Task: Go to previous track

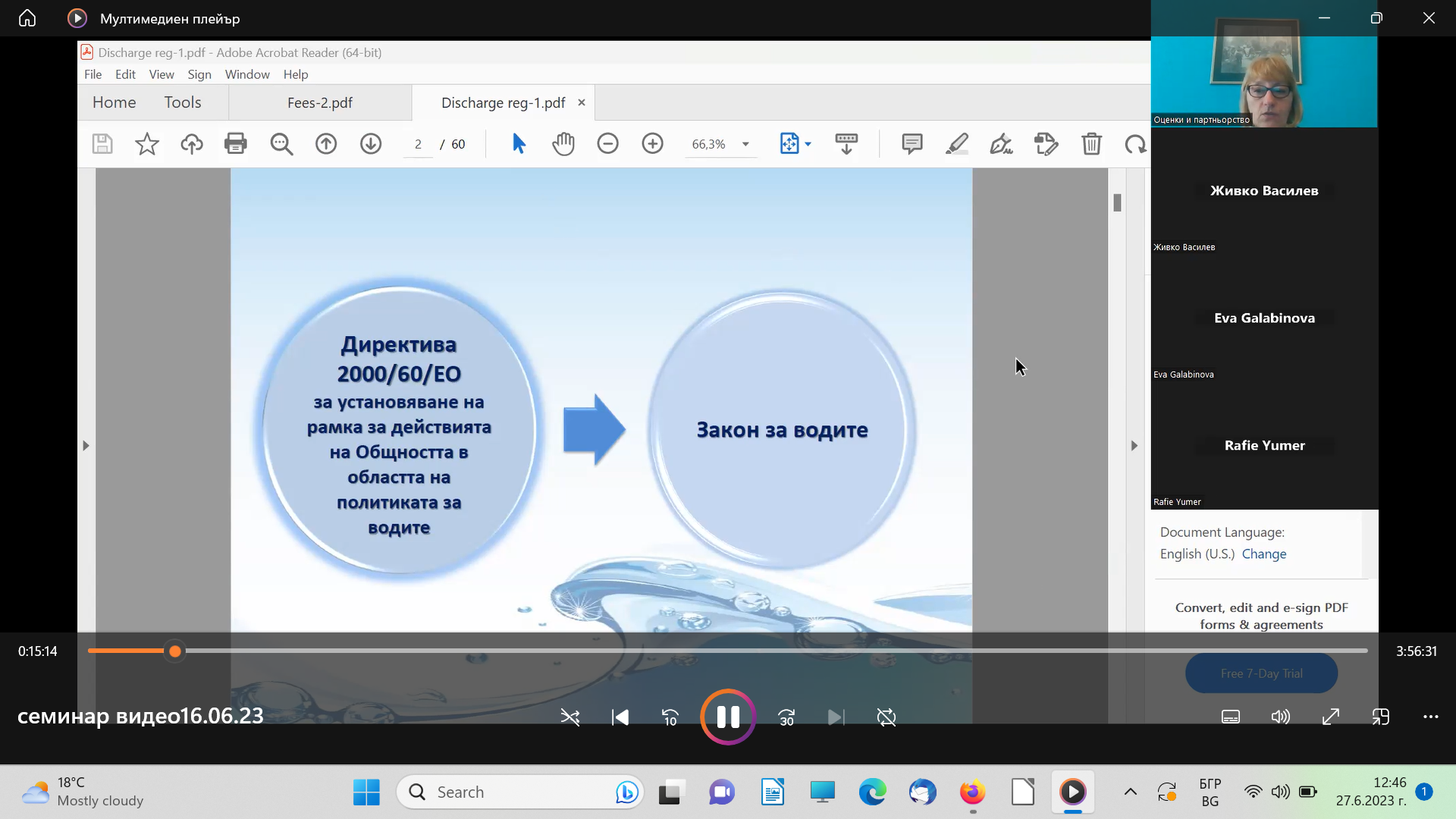Action: (x=620, y=717)
